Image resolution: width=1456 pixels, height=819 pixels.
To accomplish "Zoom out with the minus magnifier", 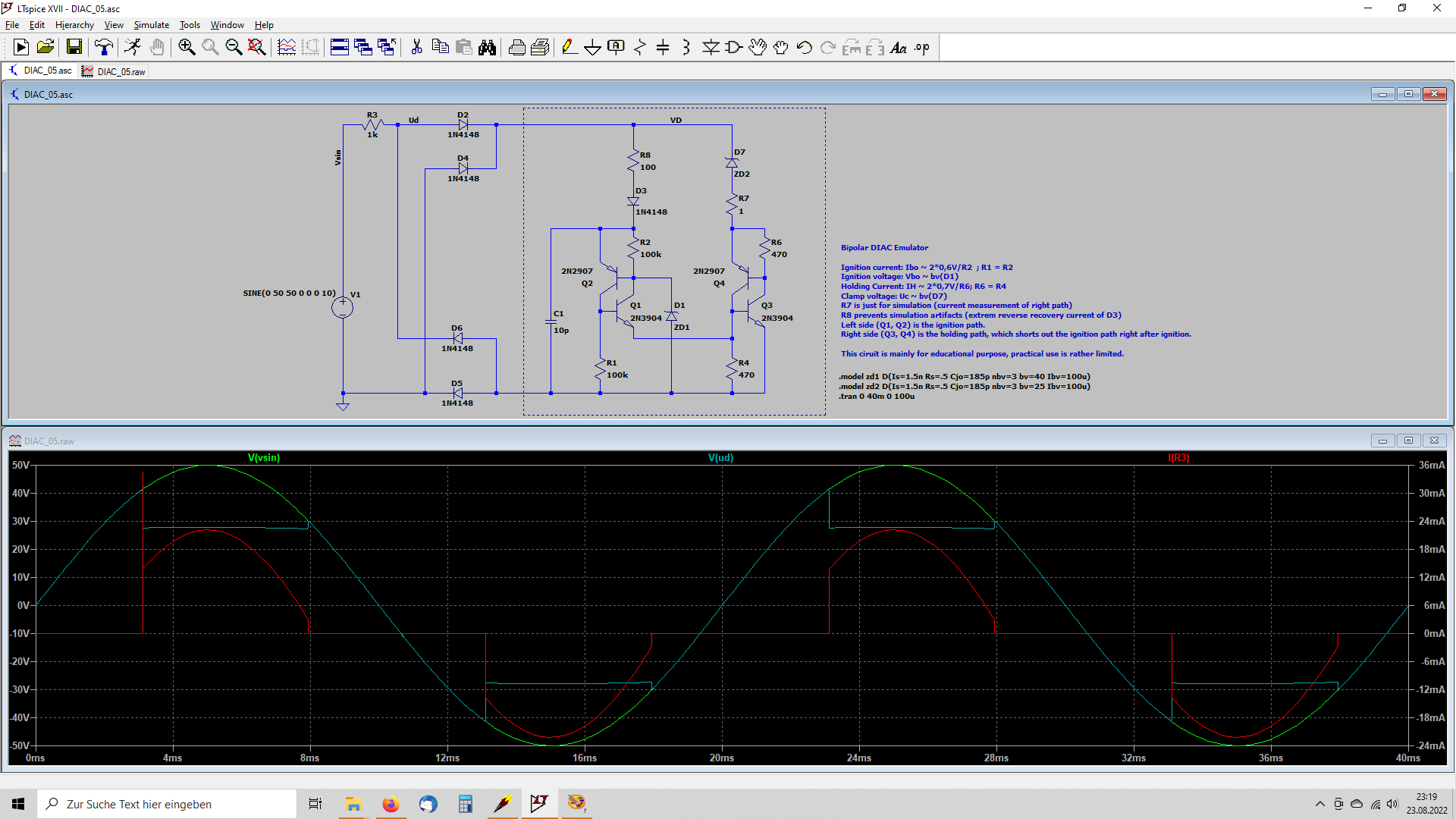I will (234, 47).
